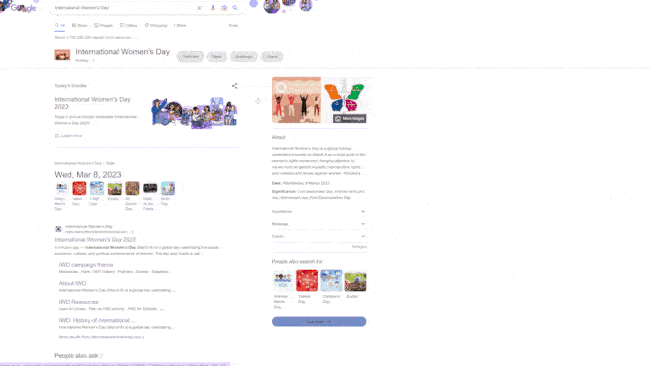Click the magnifier search icon in search bar

(x=235, y=8)
